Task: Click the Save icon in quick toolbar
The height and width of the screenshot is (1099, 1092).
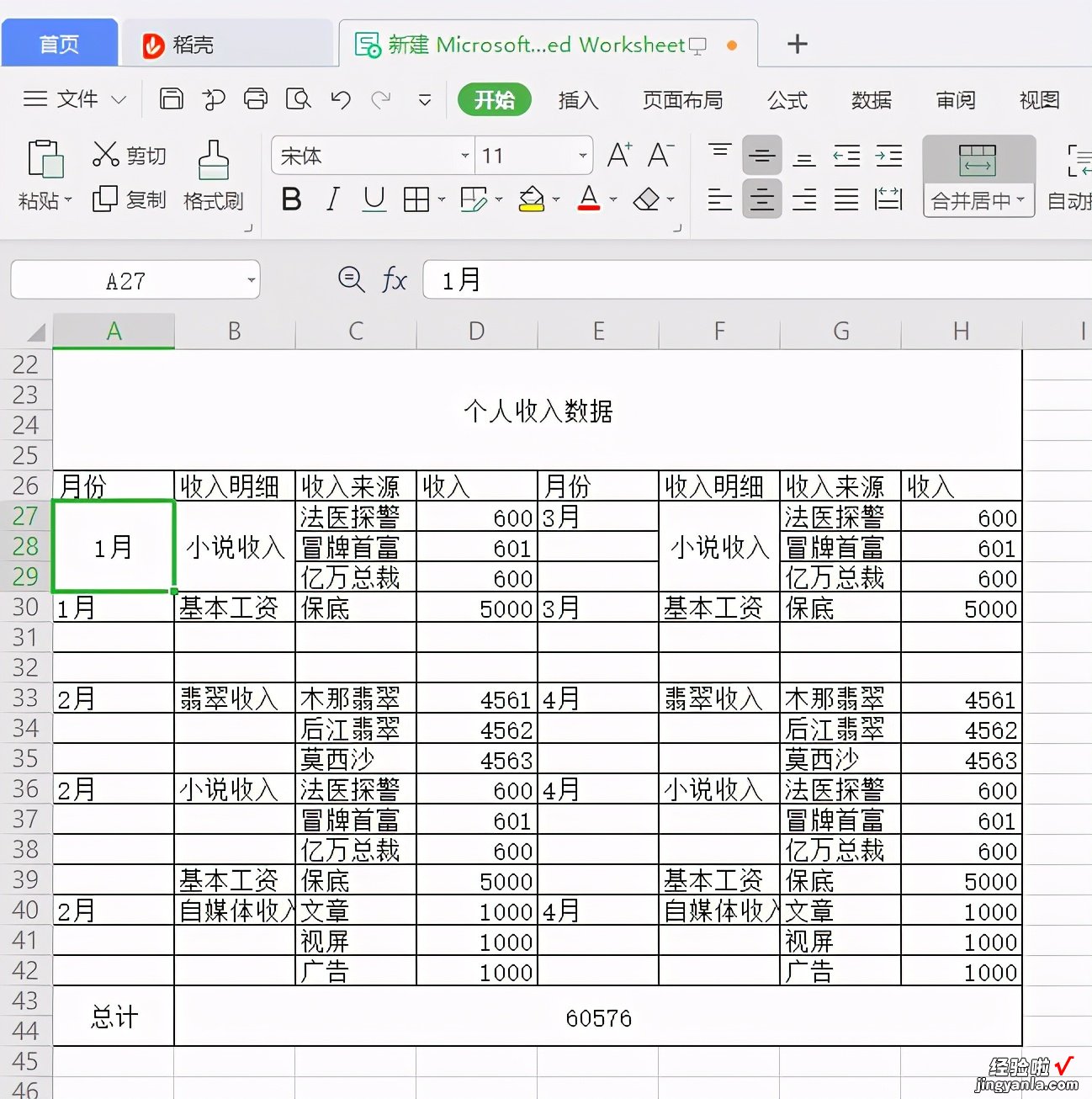Action: pos(172,99)
